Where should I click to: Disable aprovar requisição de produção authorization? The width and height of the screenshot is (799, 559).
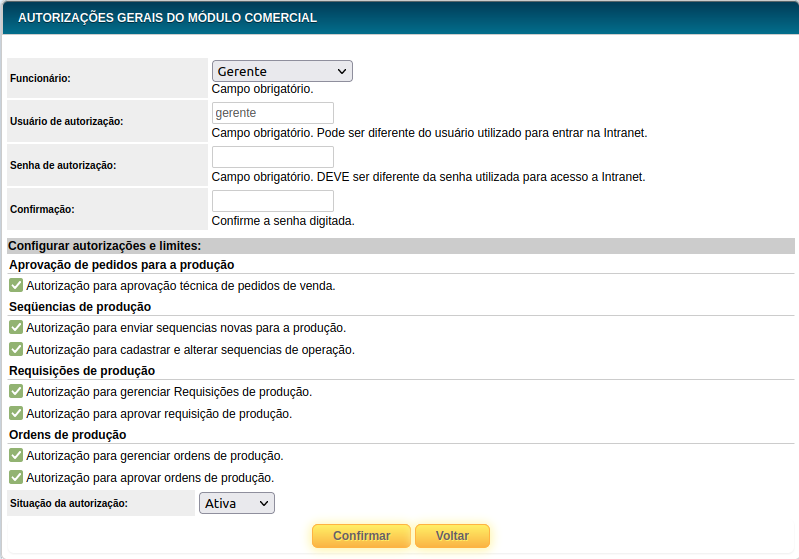click(x=16, y=413)
